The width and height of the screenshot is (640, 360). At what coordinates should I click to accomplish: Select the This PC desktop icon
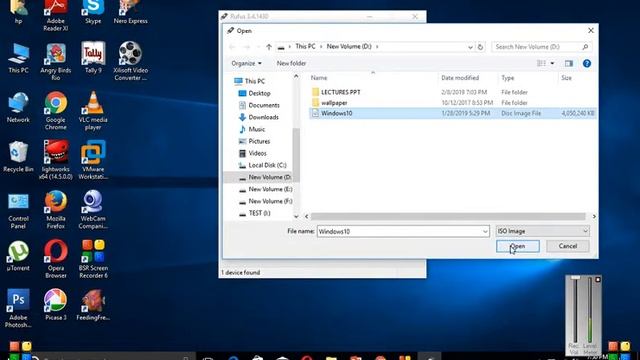tap(18, 58)
